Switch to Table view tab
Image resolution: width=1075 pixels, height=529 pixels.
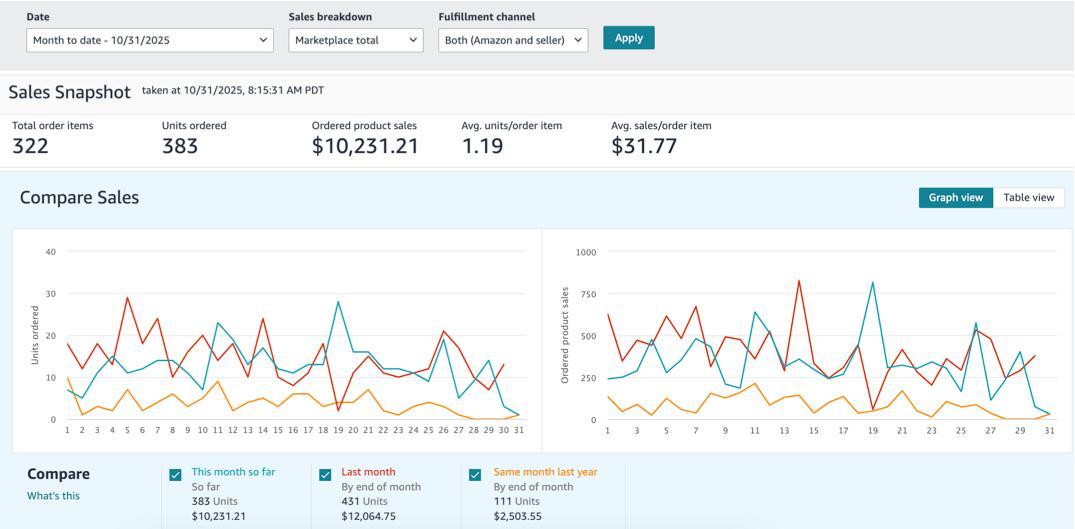1028,198
